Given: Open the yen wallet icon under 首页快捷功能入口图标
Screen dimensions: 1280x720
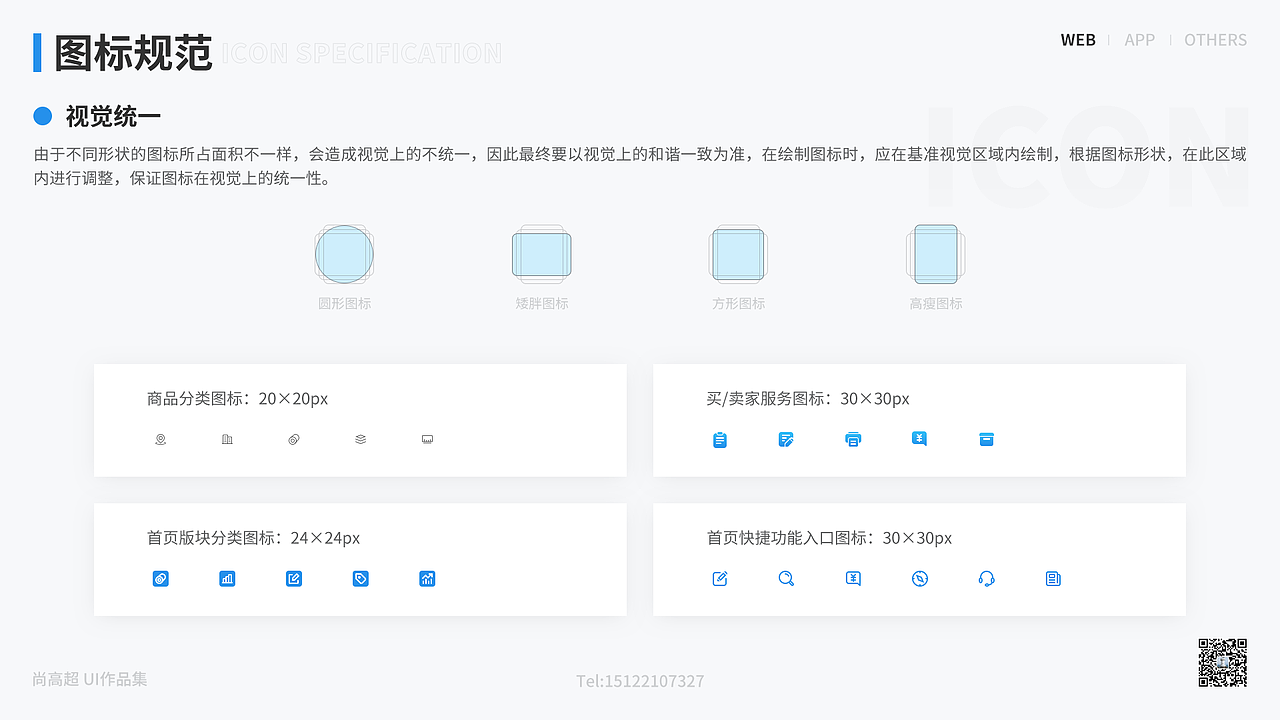Looking at the screenshot, I should pos(852,578).
